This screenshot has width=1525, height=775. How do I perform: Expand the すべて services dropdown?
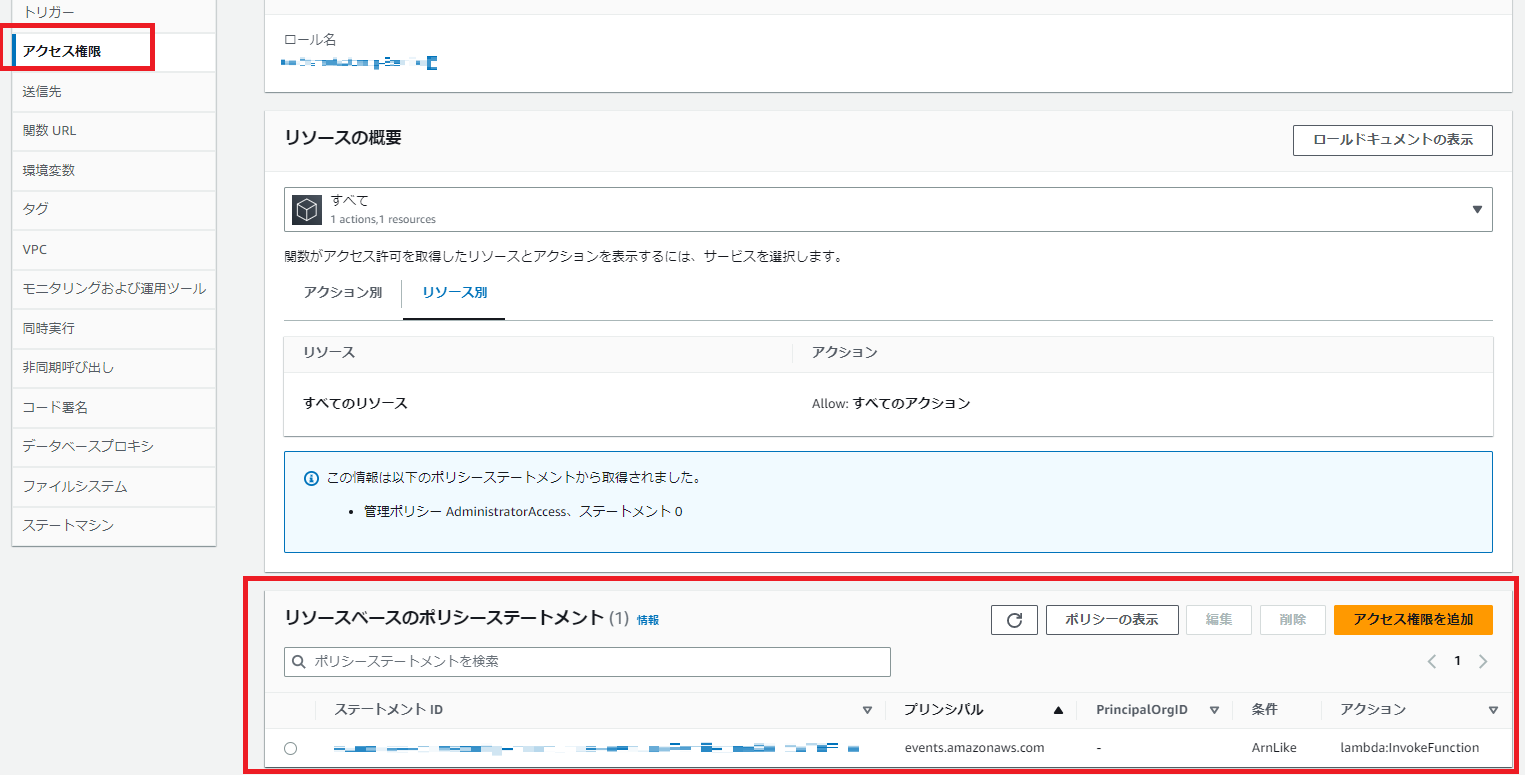1477,208
